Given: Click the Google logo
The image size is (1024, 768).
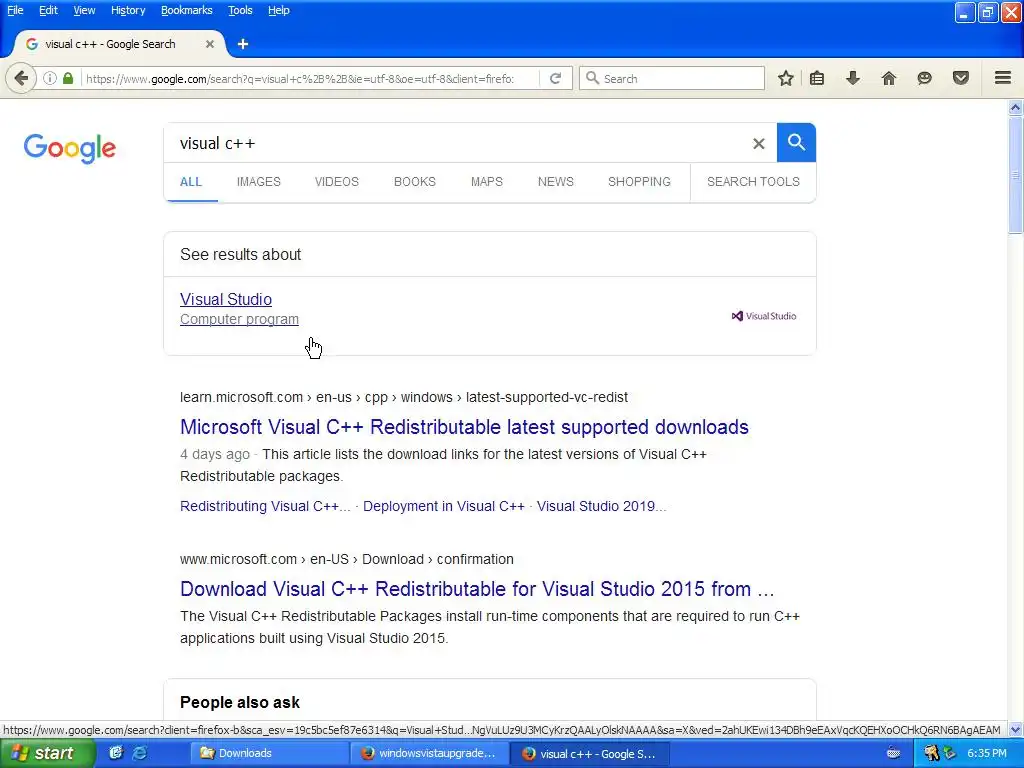Looking at the screenshot, I should coord(70,148).
